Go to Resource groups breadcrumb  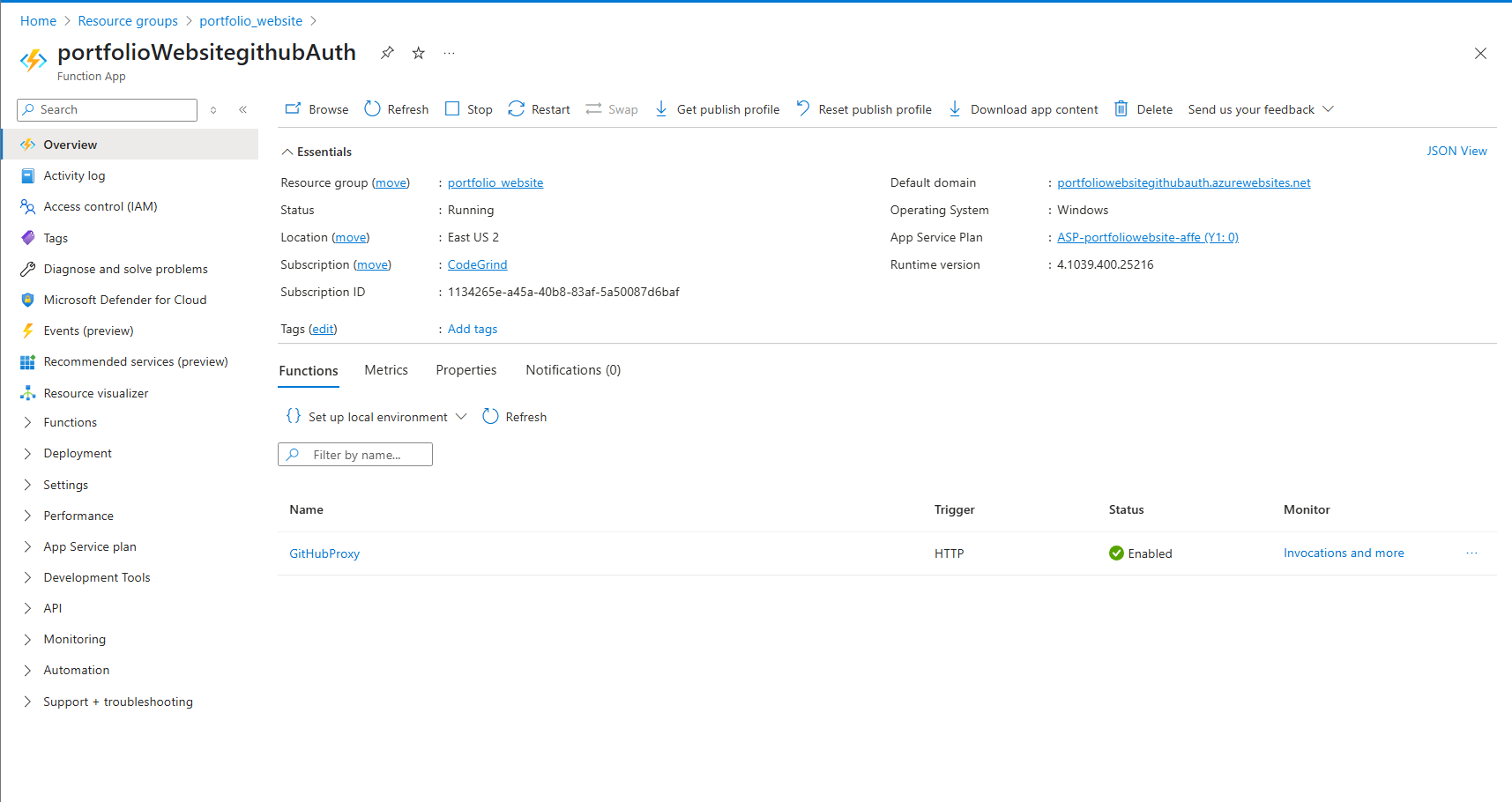pyautogui.click(x=128, y=21)
